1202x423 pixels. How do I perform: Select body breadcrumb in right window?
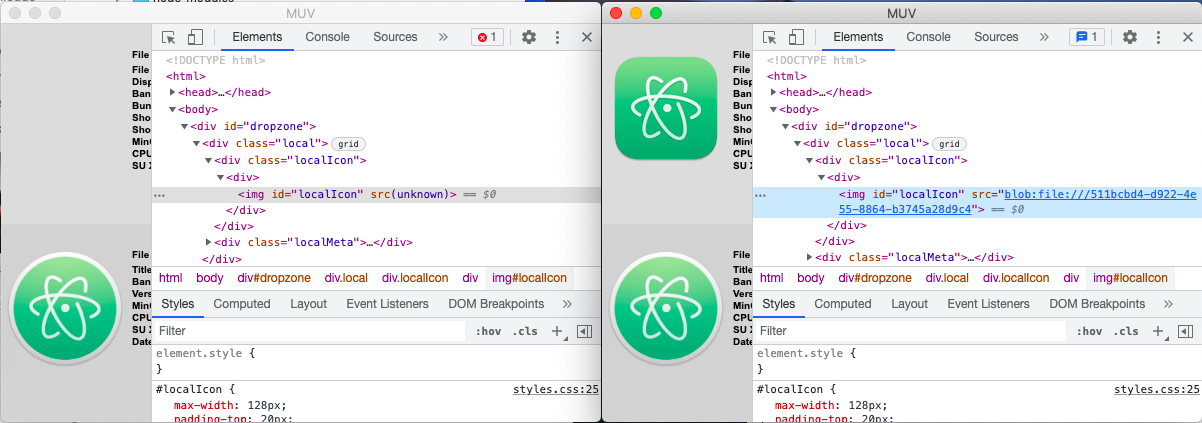pyautogui.click(x=811, y=278)
